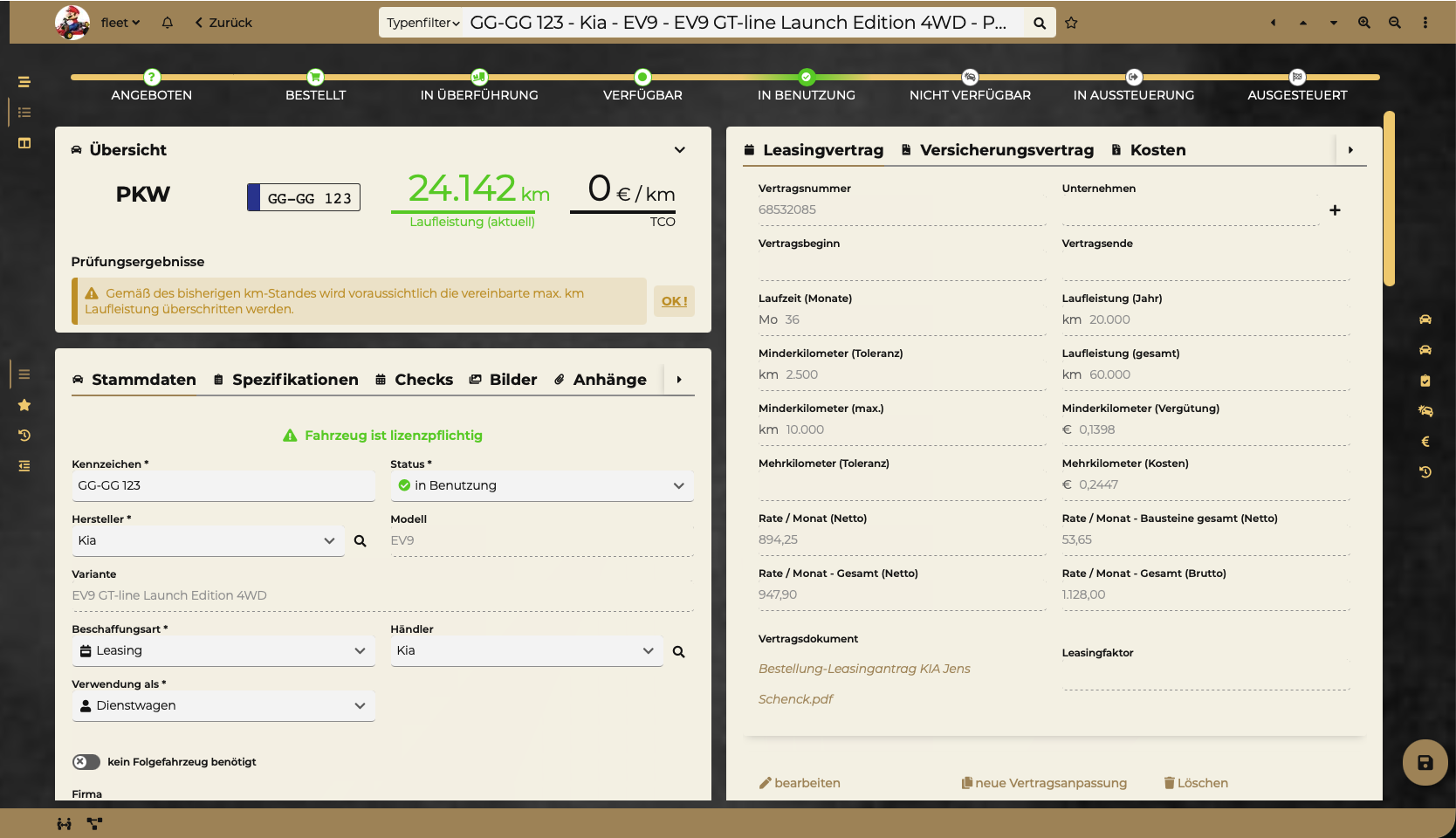Click the clipboard check icon on right rail

tap(1425, 381)
